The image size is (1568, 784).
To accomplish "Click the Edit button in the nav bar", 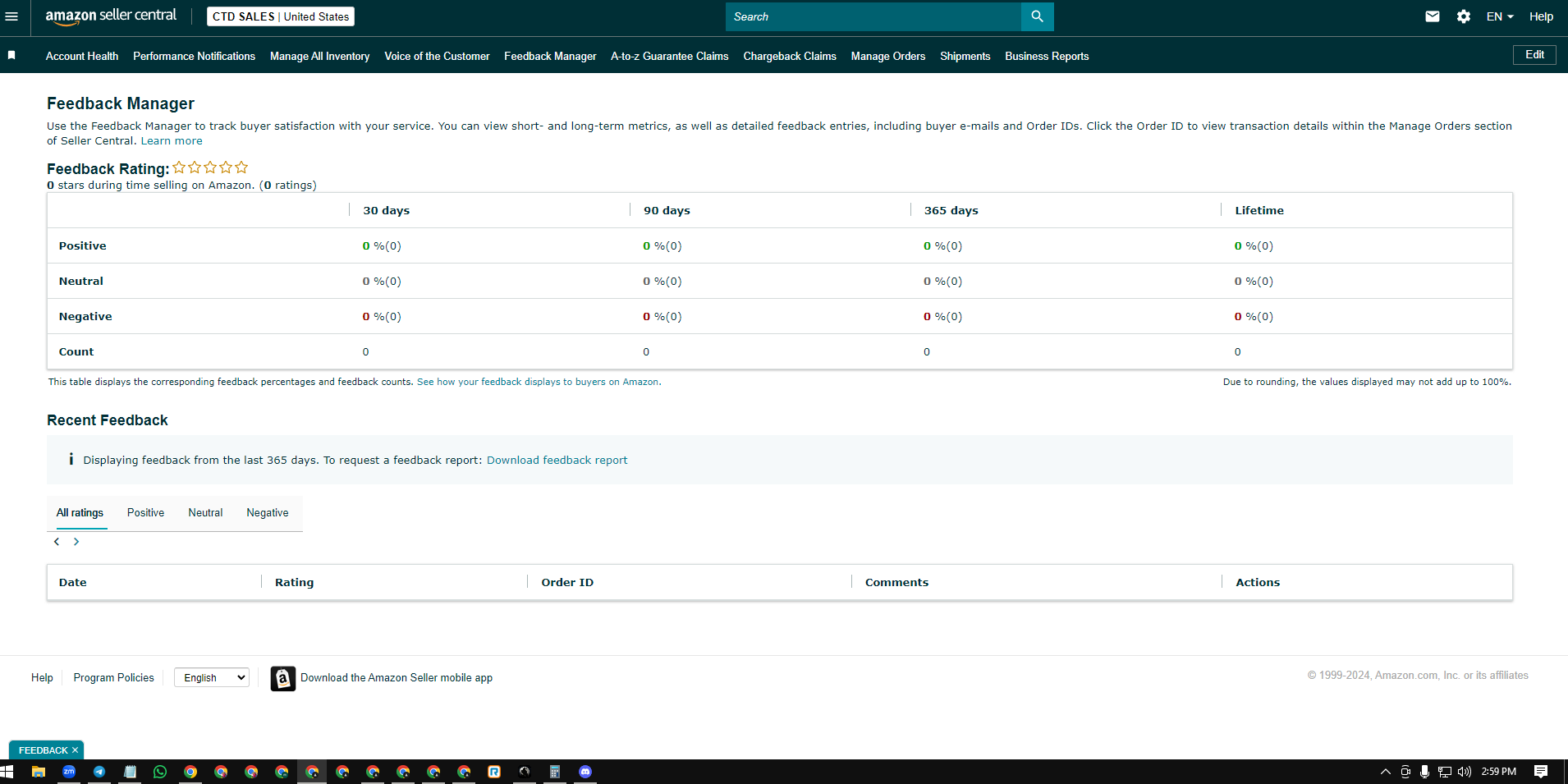I will click(1534, 55).
